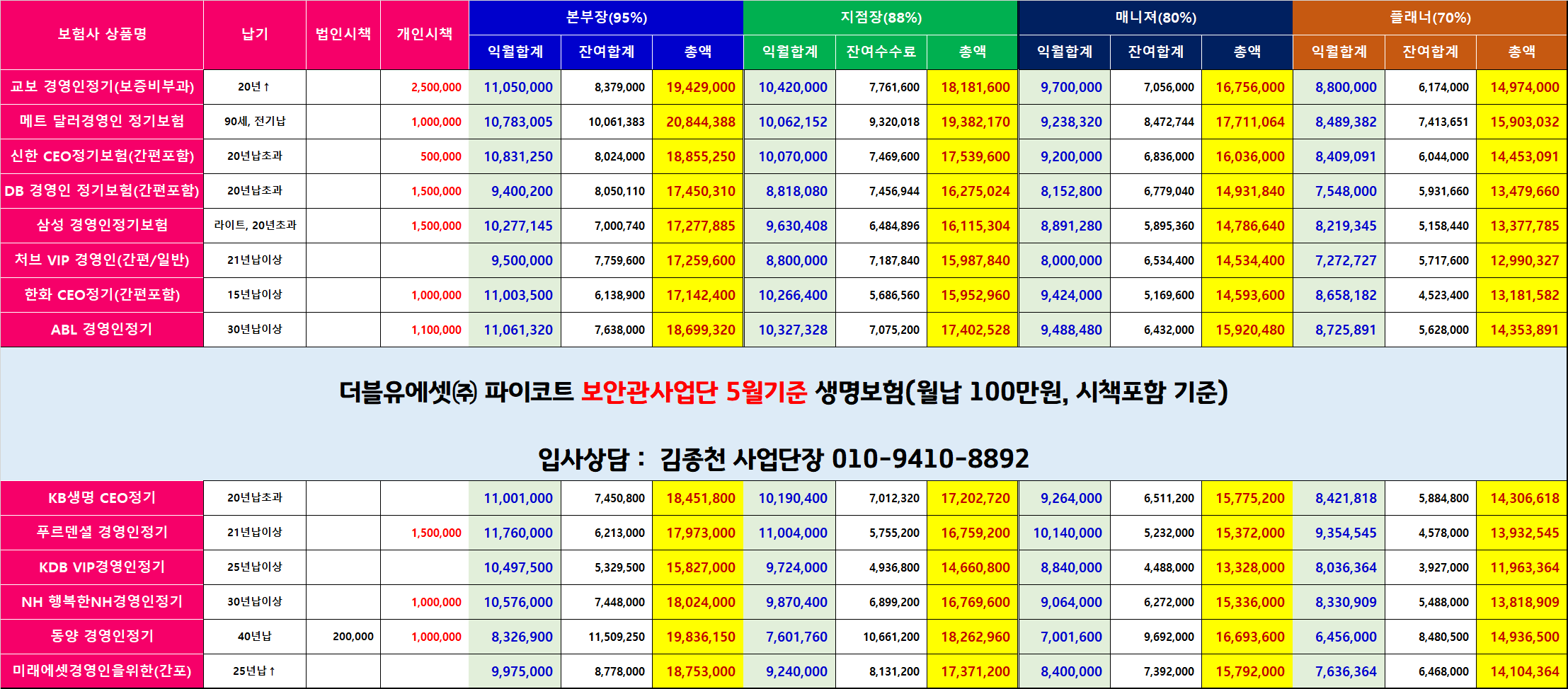
Task: Click the '15년납이상' payment term cell
Action: tap(255, 295)
